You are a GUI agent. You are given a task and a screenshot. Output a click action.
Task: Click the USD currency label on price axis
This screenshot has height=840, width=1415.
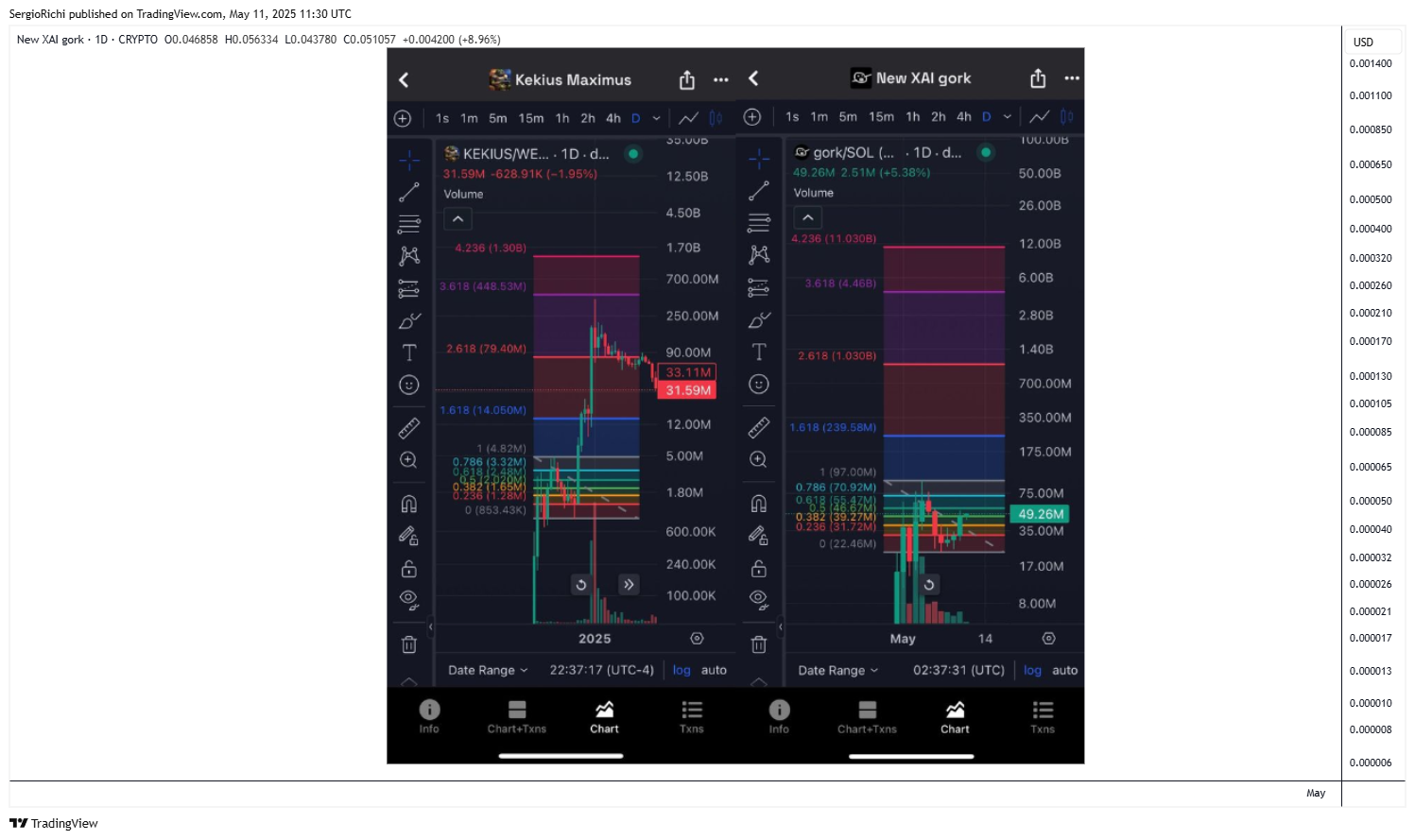click(x=1363, y=42)
